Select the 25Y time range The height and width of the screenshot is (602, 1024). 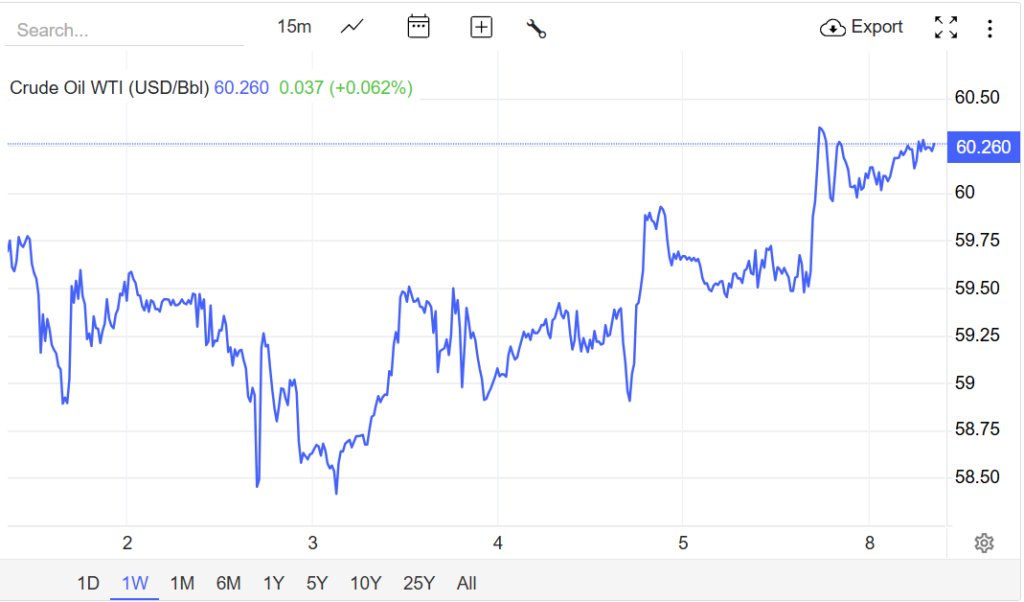click(418, 583)
